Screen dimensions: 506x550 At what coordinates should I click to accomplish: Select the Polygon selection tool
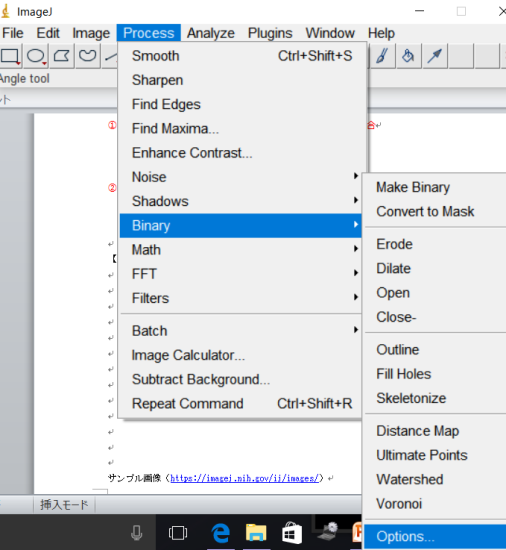62,56
